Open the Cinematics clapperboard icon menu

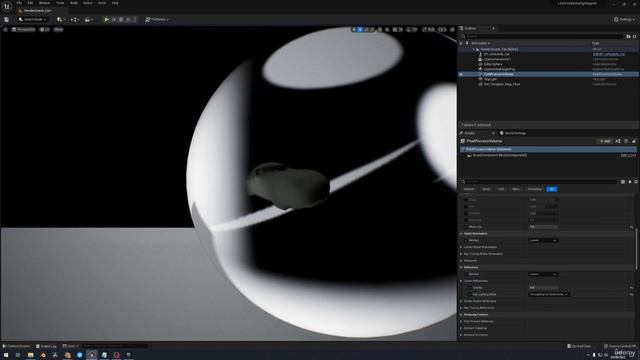point(88,20)
